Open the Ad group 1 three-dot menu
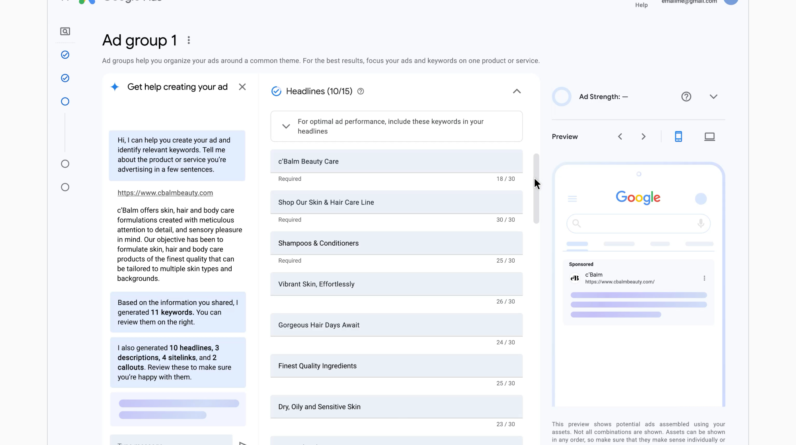This screenshot has width=796, height=445. 189,41
